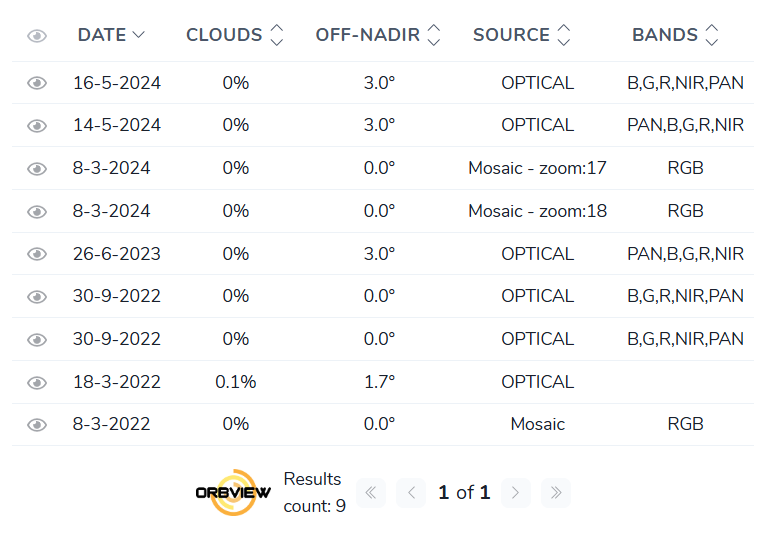Viewport: 778px width, 536px height.
Task: Select the 18-3-2022 row with 0.1% clouds
Action: [383, 382]
